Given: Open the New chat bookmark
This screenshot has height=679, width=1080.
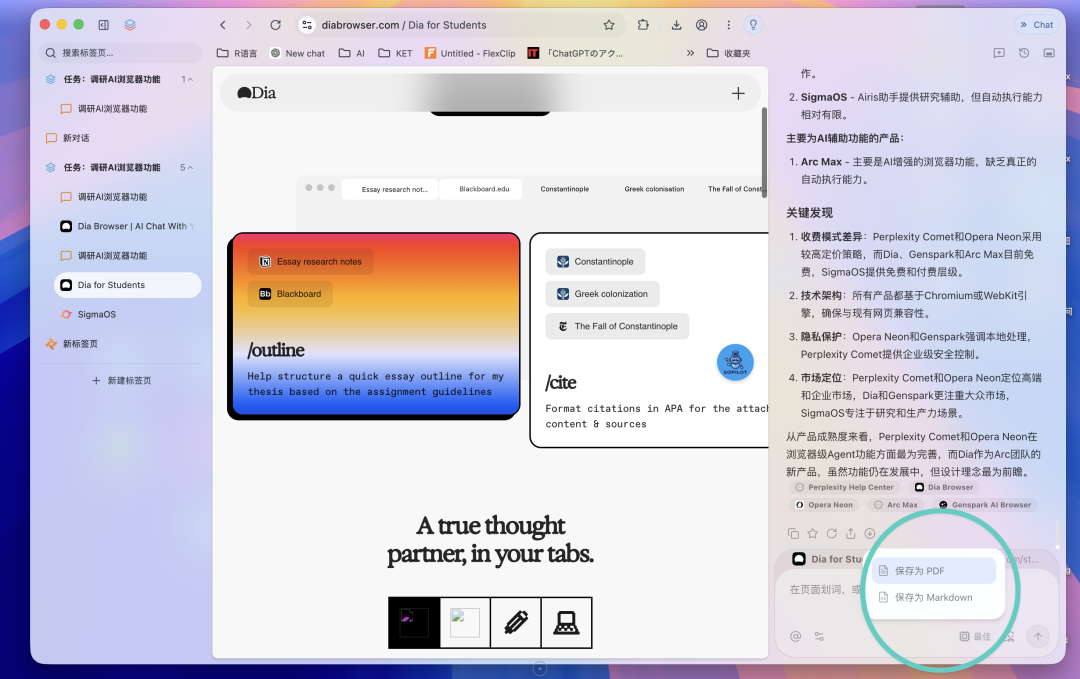Looking at the screenshot, I should tap(298, 53).
